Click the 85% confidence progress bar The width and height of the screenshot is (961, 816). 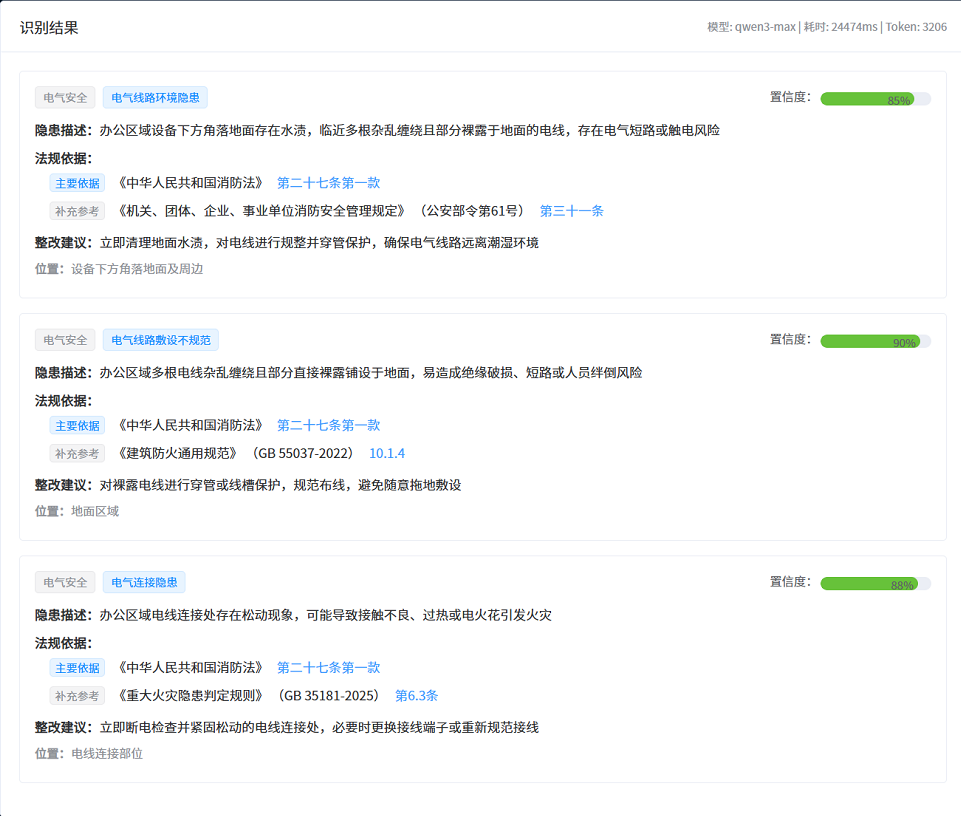click(x=875, y=99)
